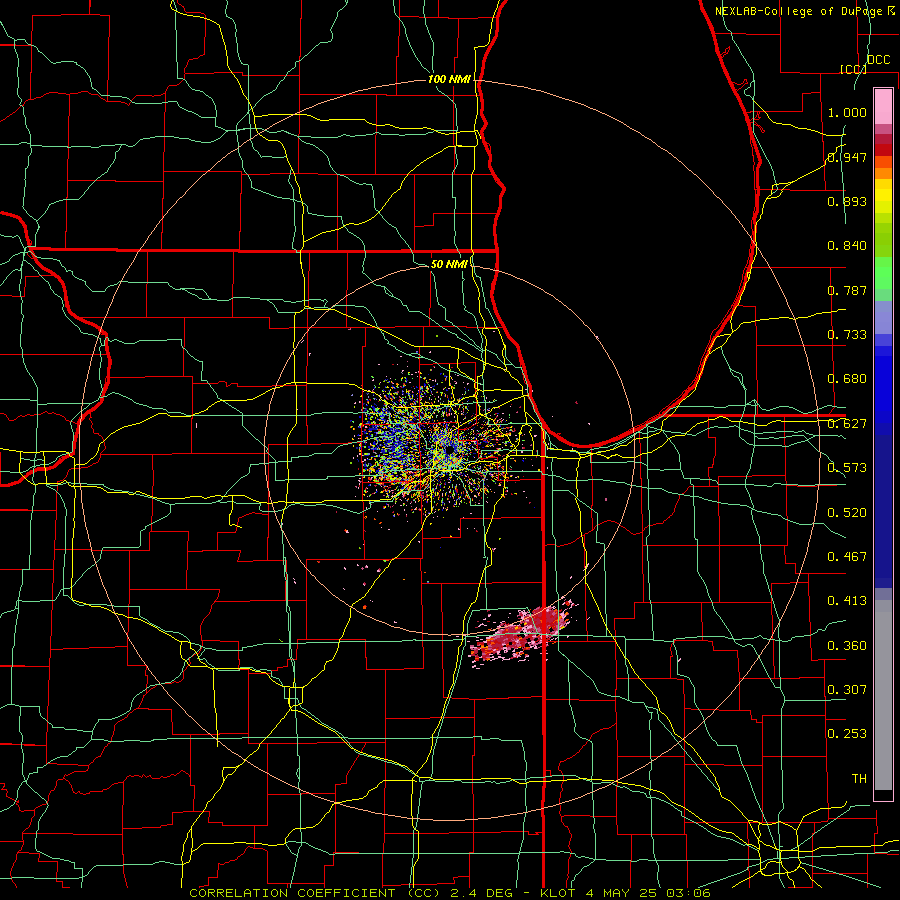Click the 0.680 legend value
Screen dimensions: 900x900
point(847,379)
